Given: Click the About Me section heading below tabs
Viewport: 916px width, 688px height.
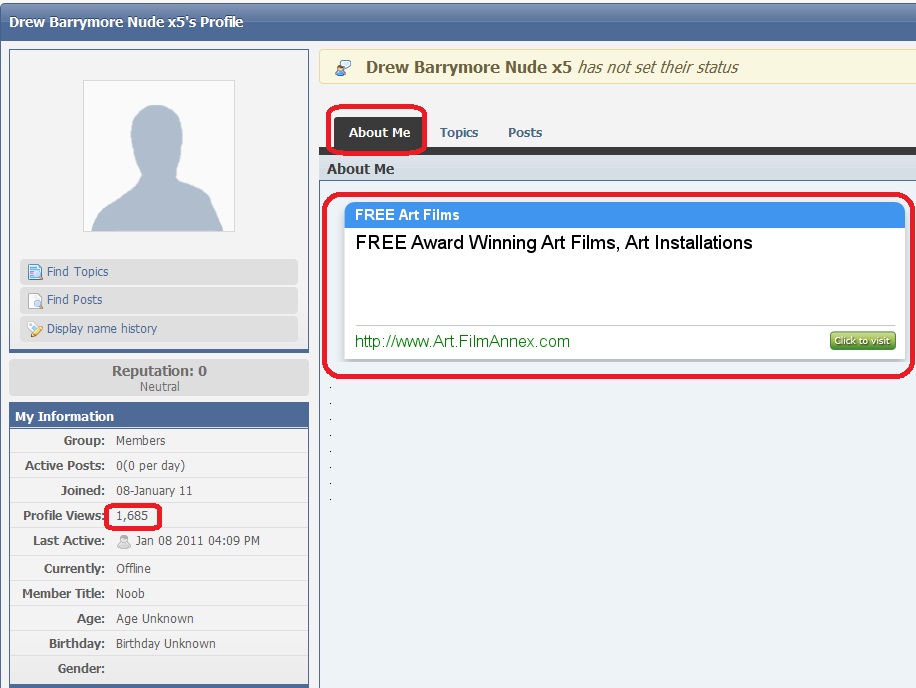Looking at the screenshot, I should [x=360, y=169].
